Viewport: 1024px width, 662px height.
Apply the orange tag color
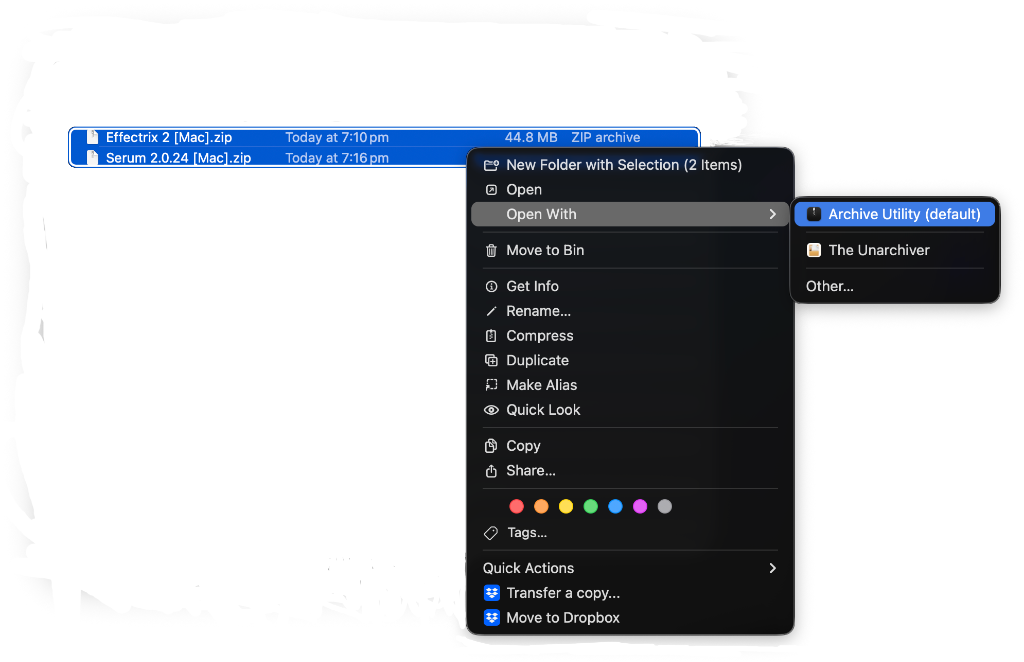click(x=541, y=507)
